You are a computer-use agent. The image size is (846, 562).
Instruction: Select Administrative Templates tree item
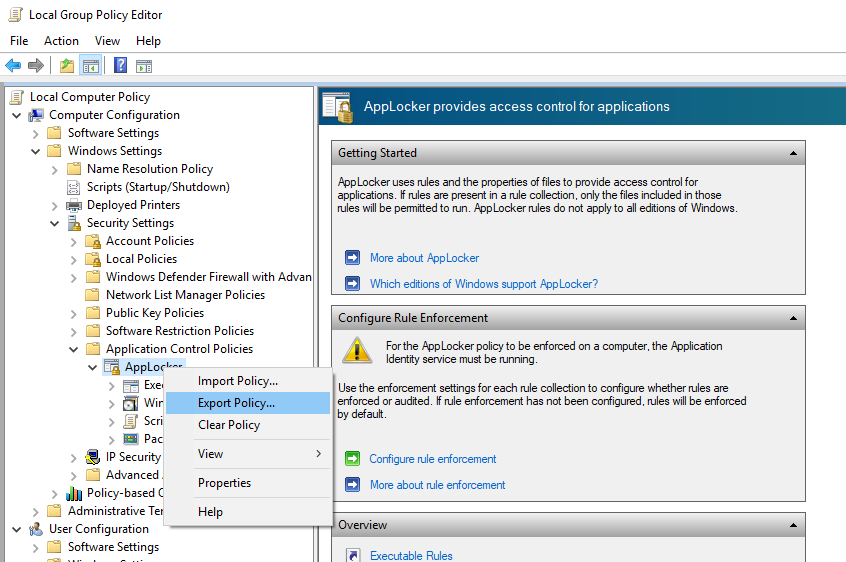115,511
